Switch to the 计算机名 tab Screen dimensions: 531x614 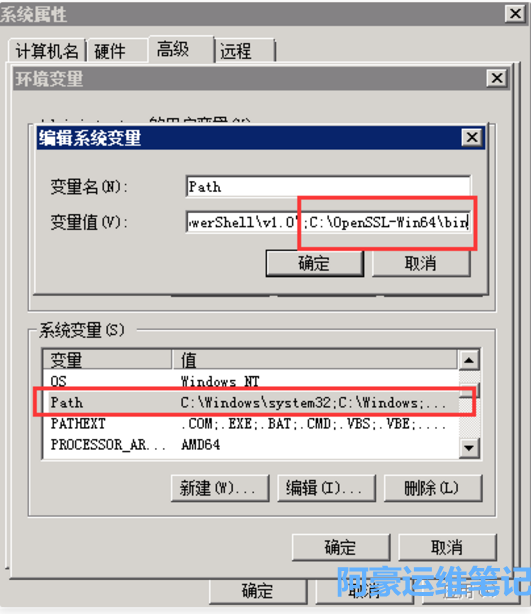47,51
